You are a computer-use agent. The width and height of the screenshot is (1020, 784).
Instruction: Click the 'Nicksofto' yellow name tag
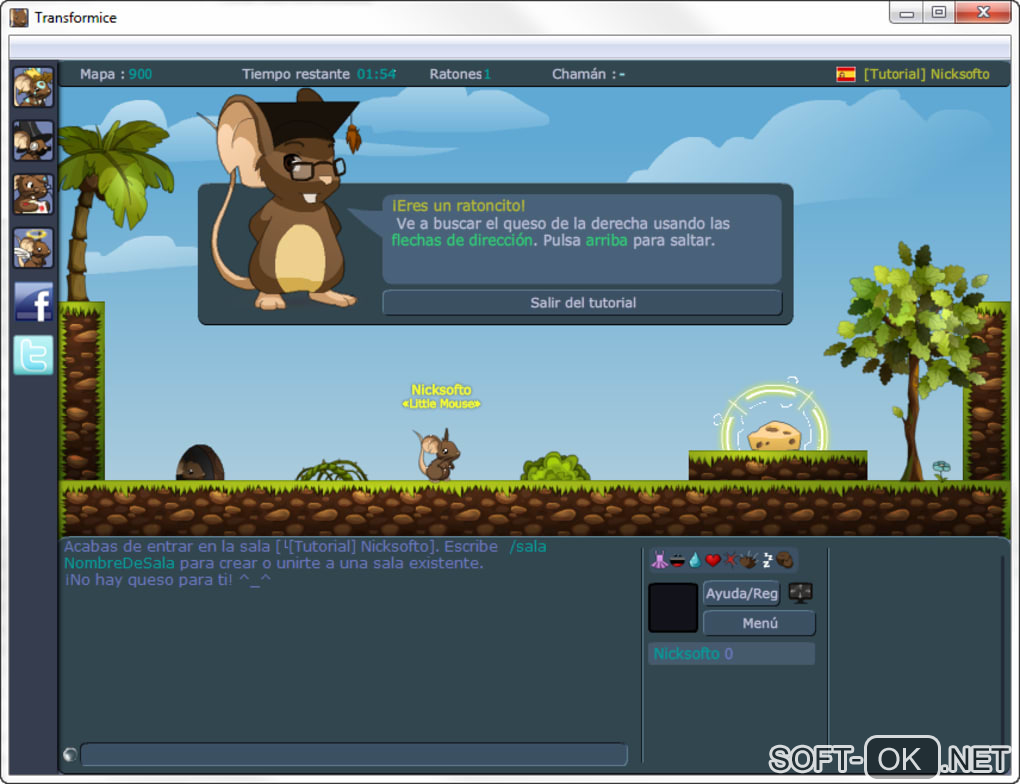click(x=441, y=390)
